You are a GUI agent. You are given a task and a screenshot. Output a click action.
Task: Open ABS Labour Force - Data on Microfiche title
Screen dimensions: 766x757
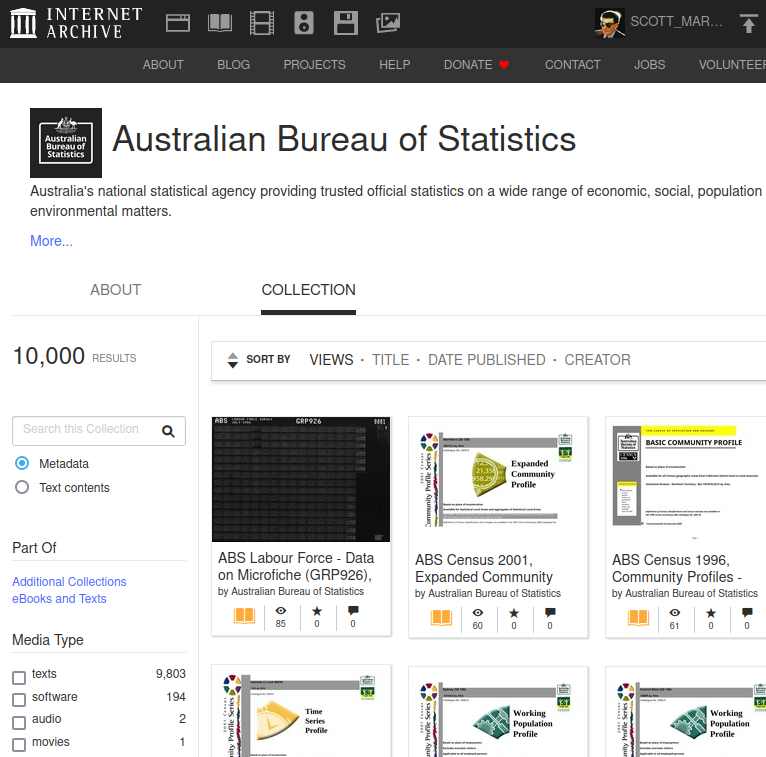point(296,567)
